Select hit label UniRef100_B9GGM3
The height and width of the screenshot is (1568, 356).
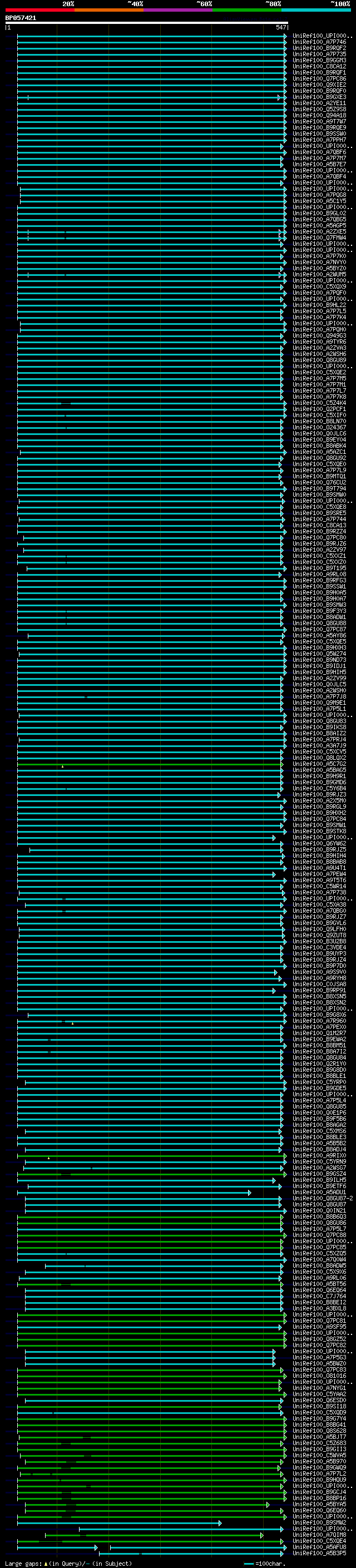click(319, 60)
